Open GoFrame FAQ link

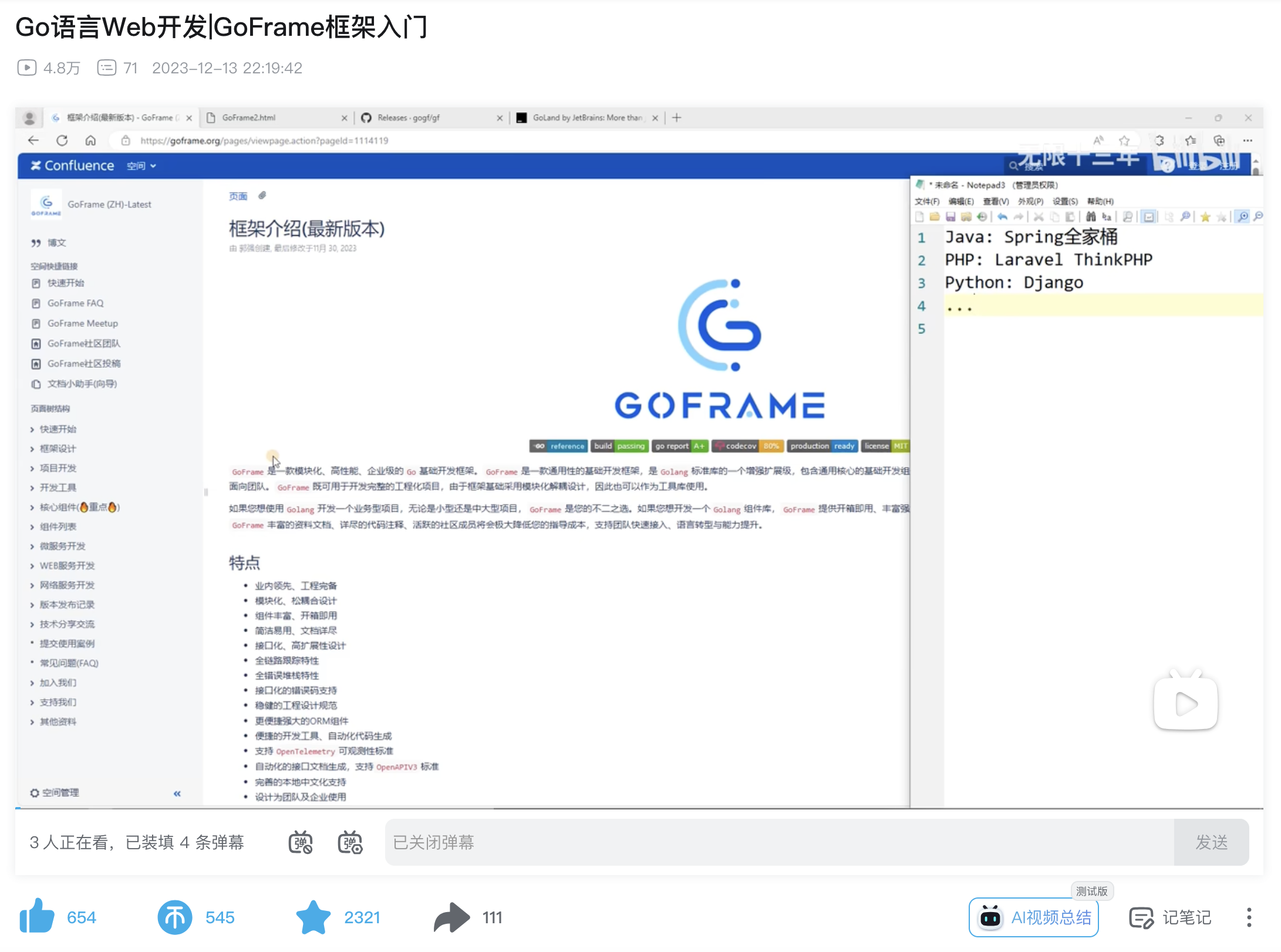click(68, 303)
